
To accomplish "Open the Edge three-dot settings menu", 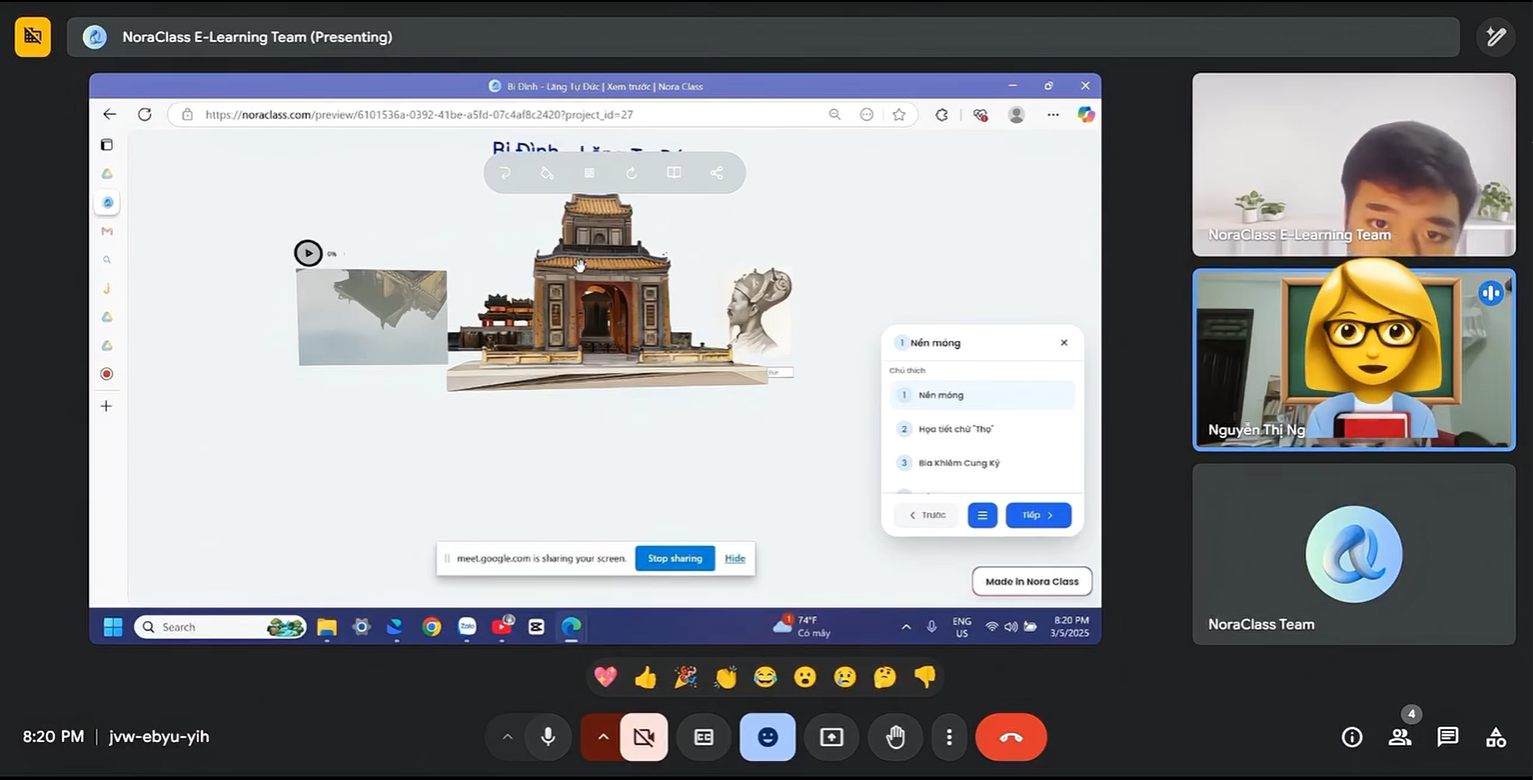I will (1053, 115).
